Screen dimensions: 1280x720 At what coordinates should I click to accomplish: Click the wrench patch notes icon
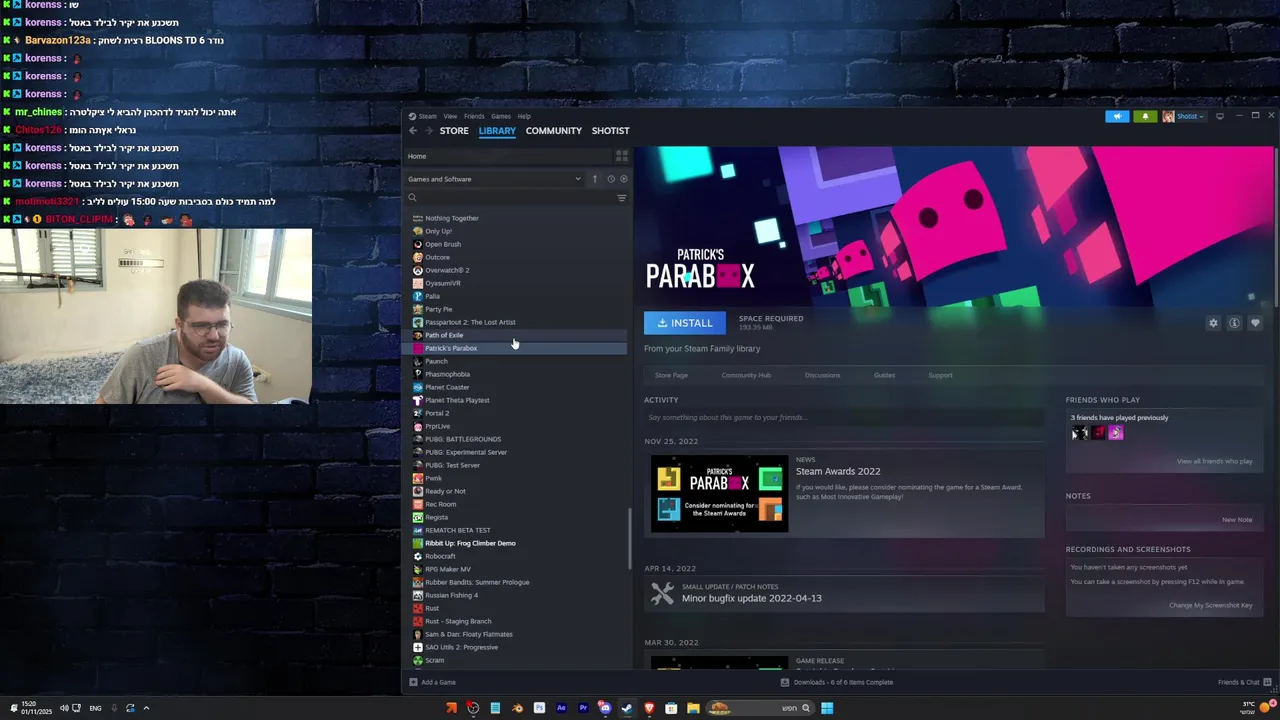pyautogui.click(x=662, y=594)
